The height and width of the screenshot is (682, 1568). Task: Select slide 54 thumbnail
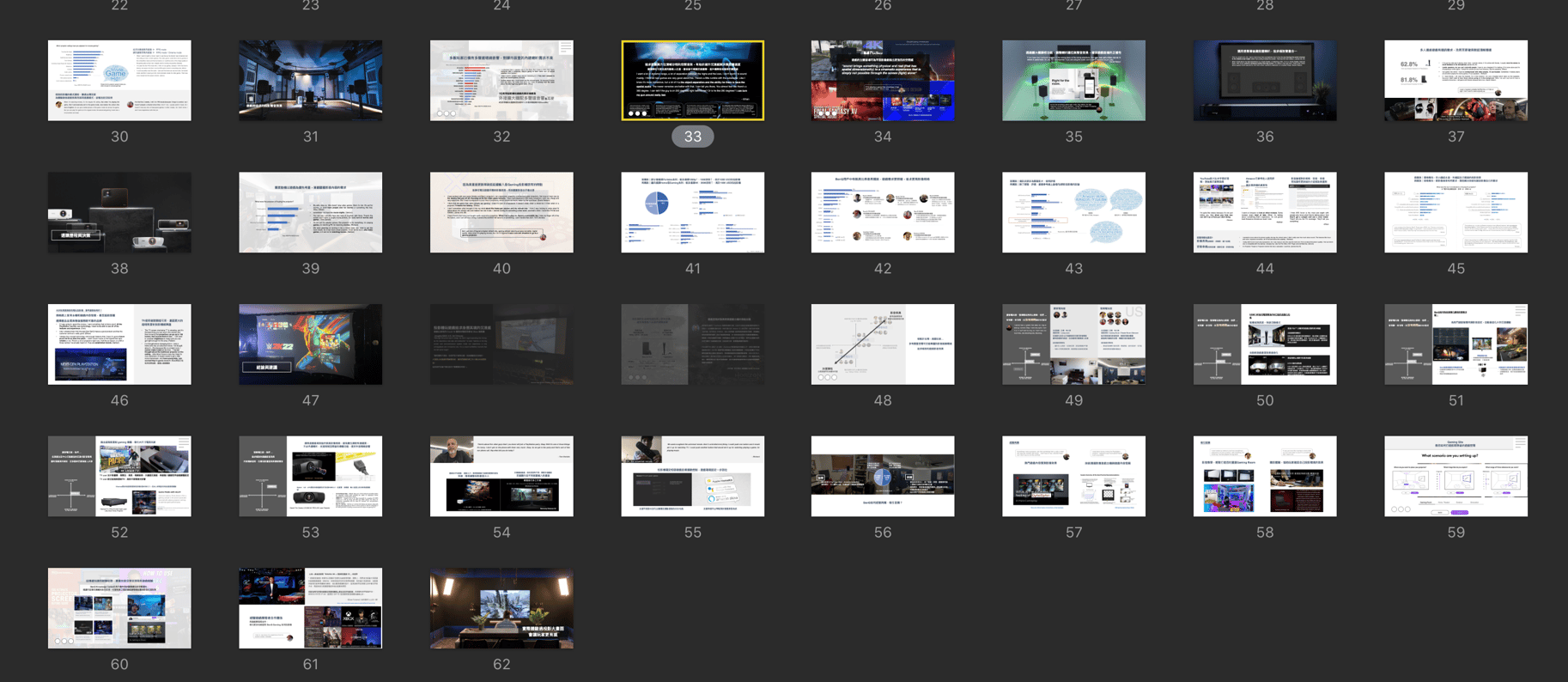(501, 476)
